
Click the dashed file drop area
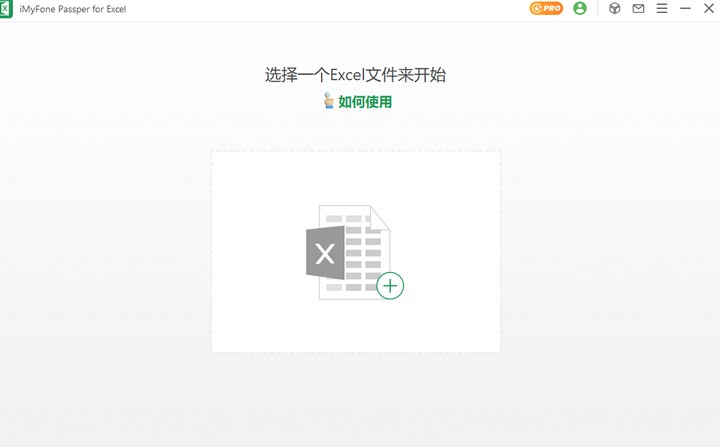(x=356, y=252)
